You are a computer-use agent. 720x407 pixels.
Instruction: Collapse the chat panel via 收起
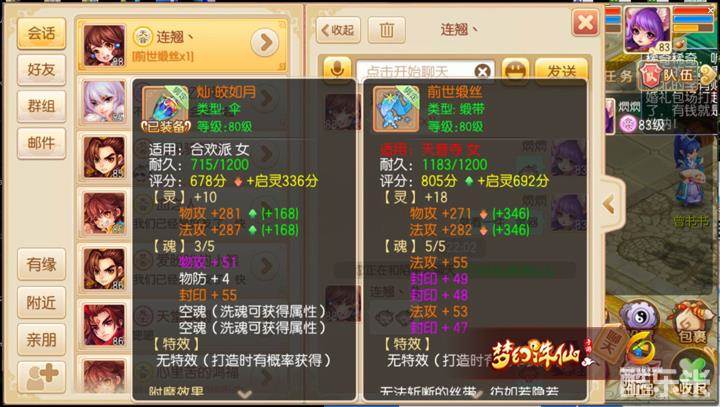[338, 30]
